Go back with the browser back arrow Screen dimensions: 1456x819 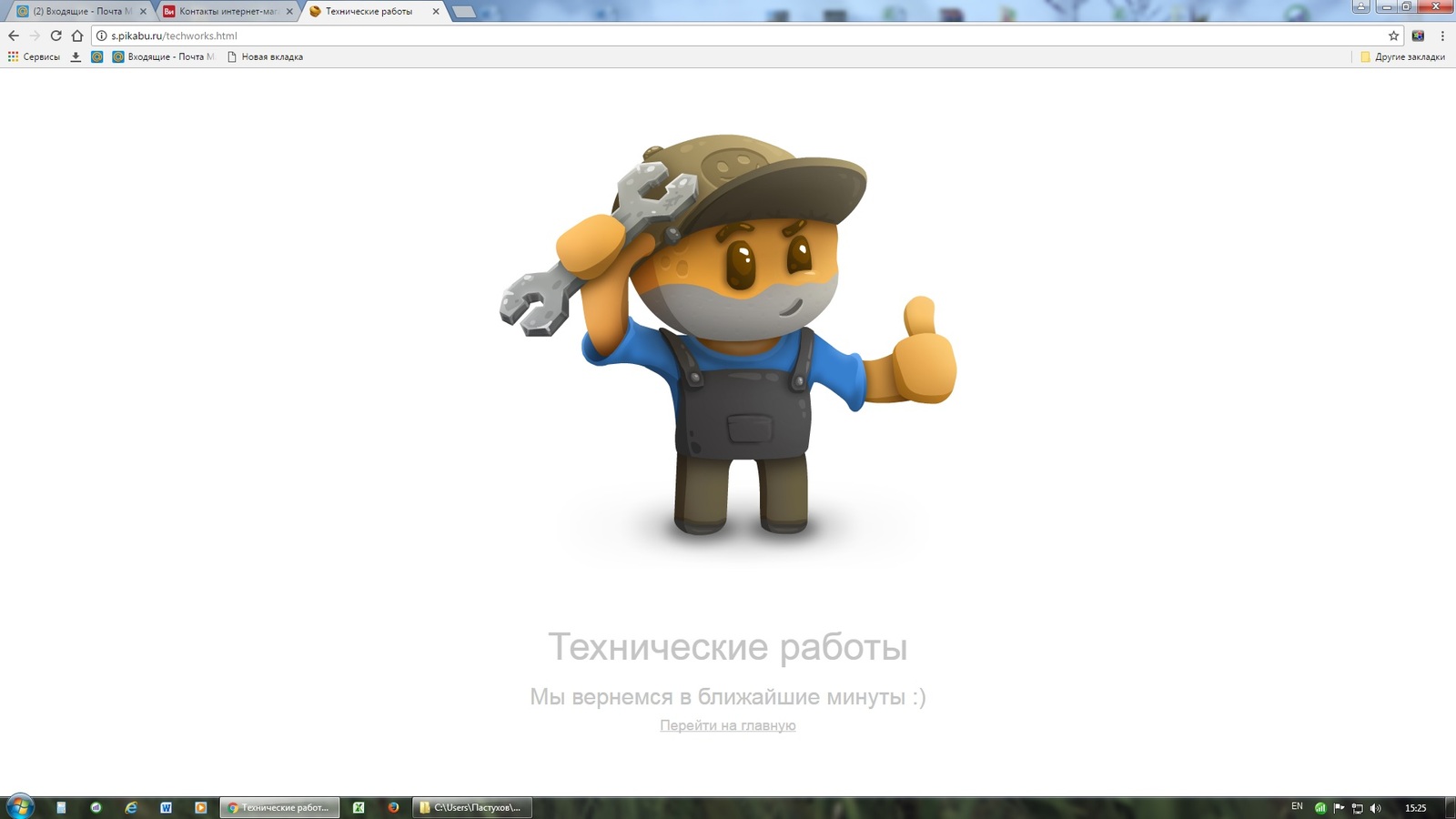13,35
